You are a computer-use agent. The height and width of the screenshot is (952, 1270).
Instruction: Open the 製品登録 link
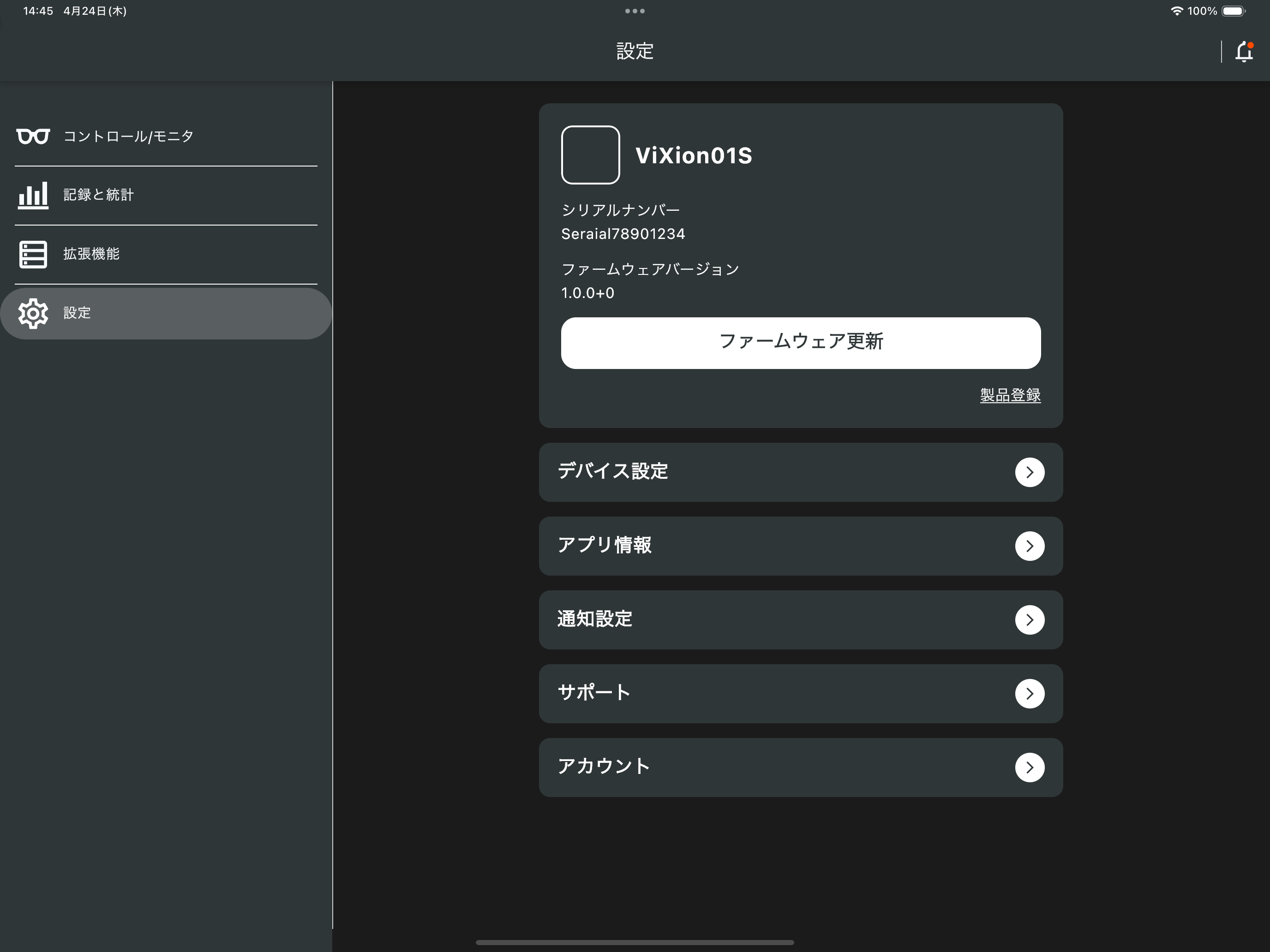coord(1010,395)
